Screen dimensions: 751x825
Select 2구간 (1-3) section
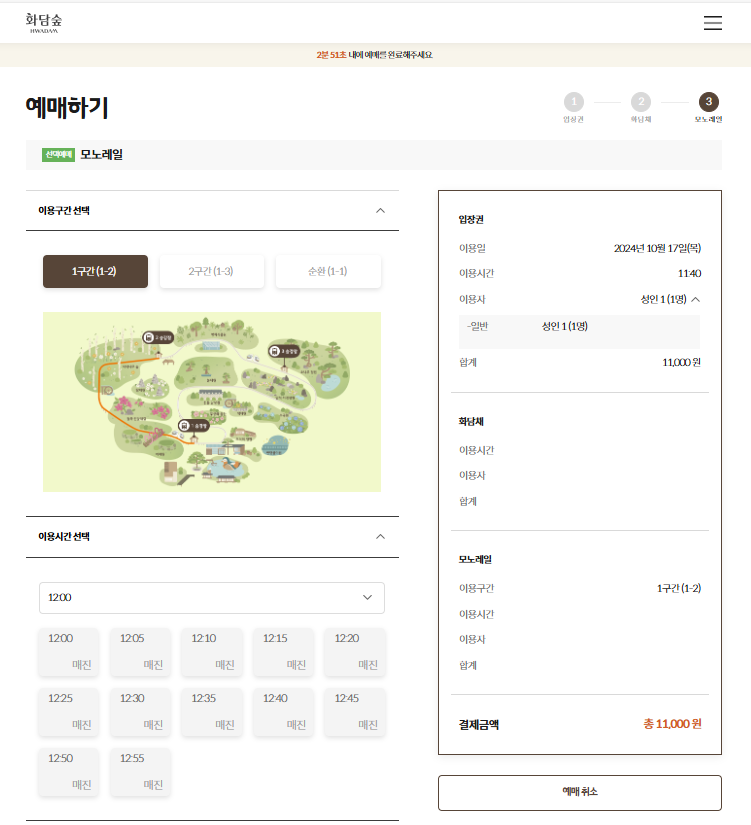coord(212,271)
